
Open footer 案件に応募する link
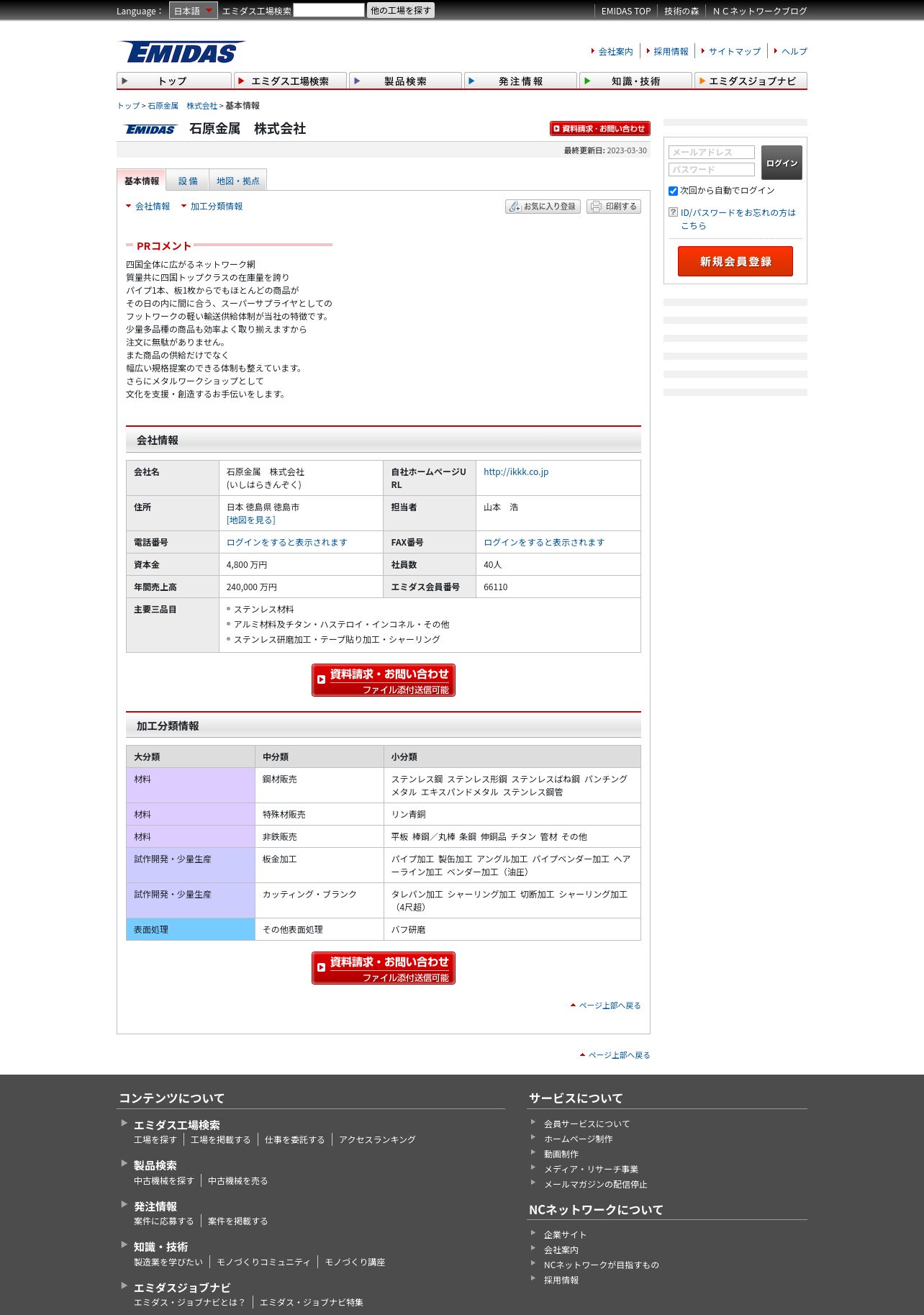(163, 1221)
